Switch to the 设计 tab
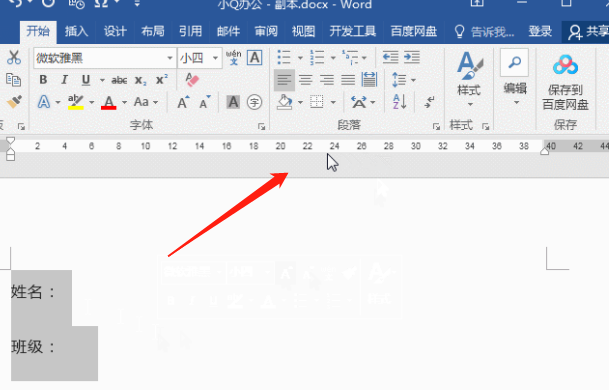The width and height of the screenshot is (609, 390). click(115, 31)
